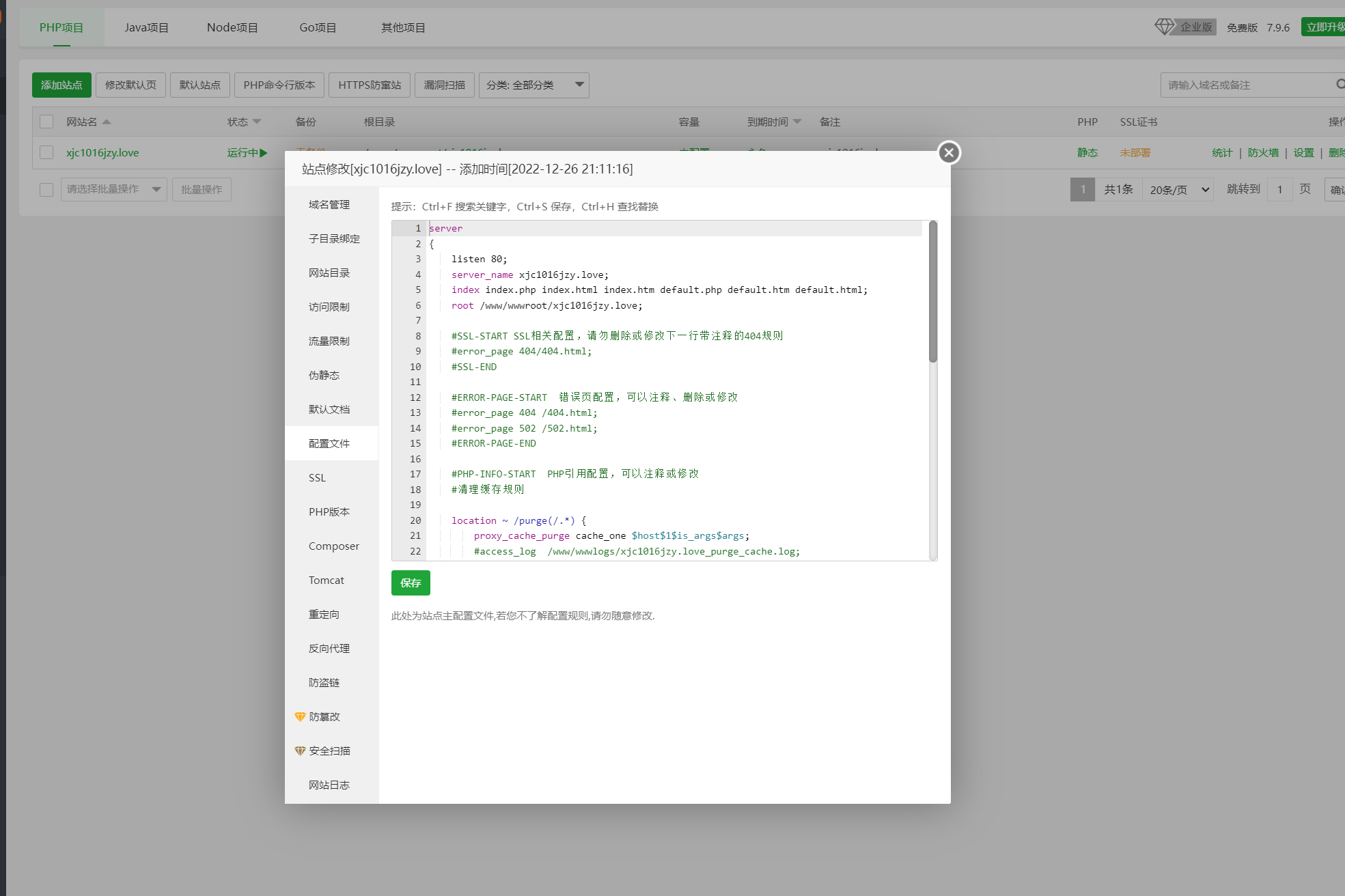Screen dimensions: 1345x896
Task: Open the Go项目 tab
Action: [x=318, y=27]
